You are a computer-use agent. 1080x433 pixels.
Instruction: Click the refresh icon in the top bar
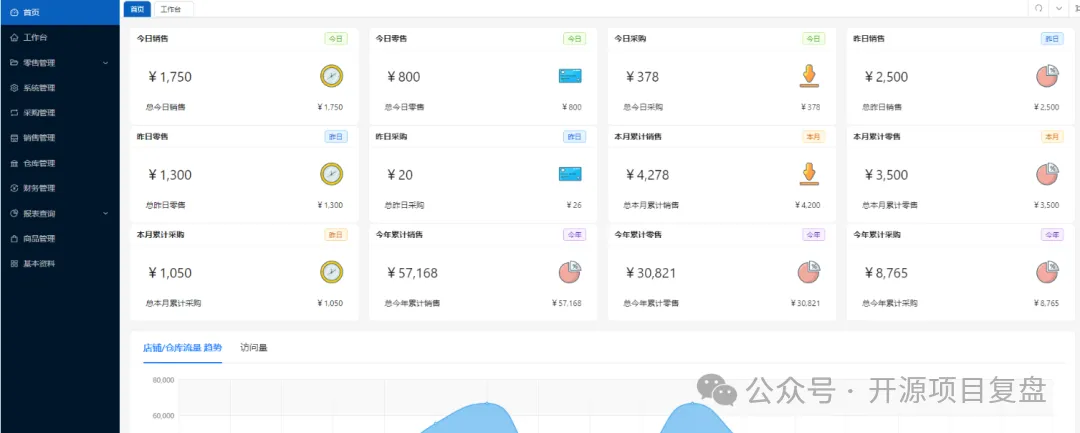1039,8
